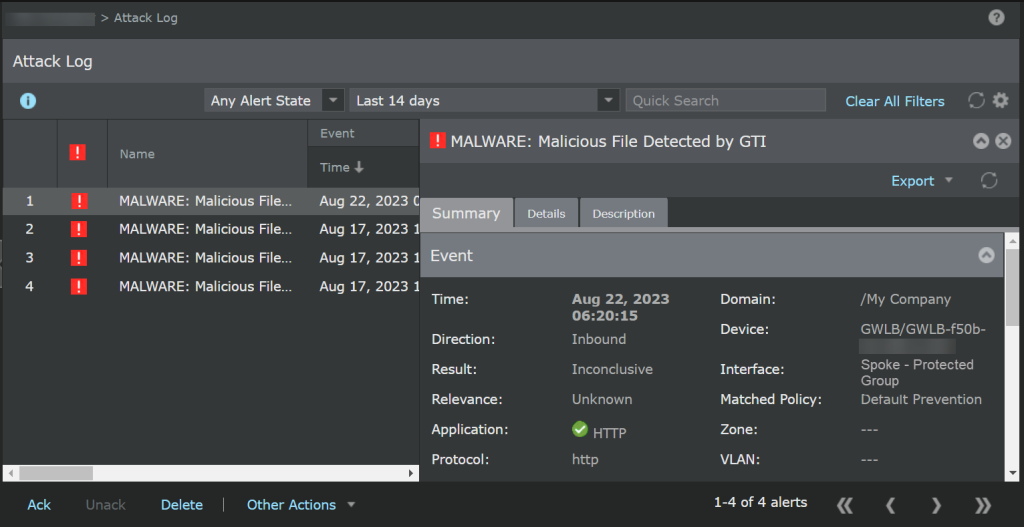Go to last page of alerts

[x=982, y=505]
